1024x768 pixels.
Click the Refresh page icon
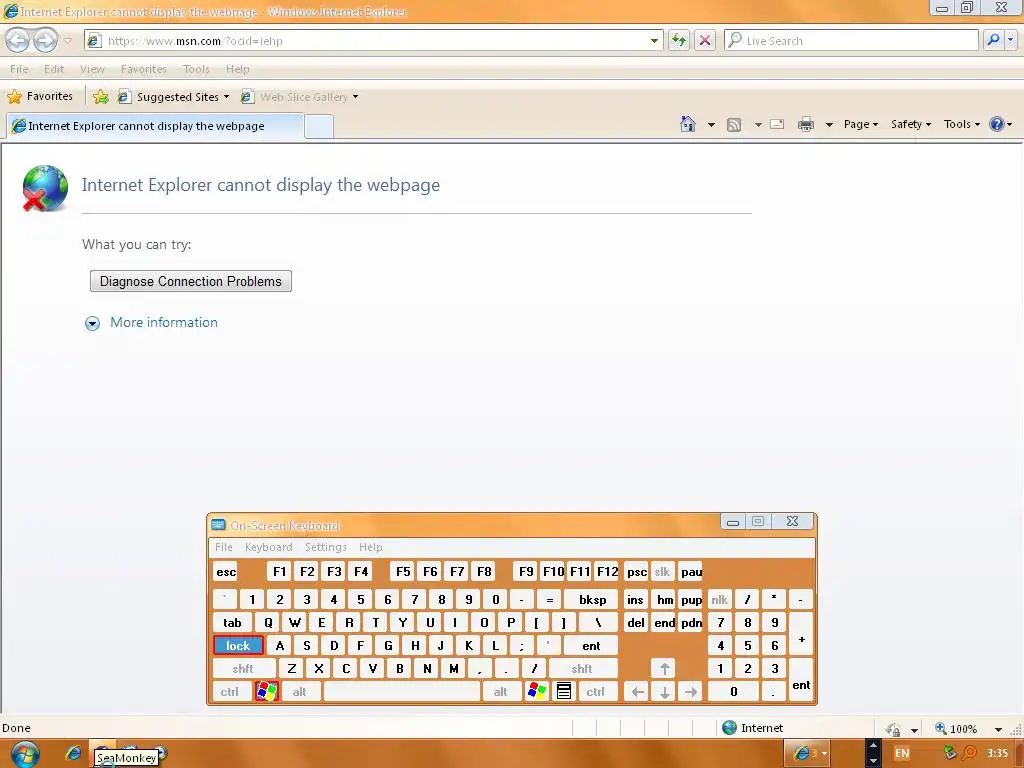click(x=679, y=40)
